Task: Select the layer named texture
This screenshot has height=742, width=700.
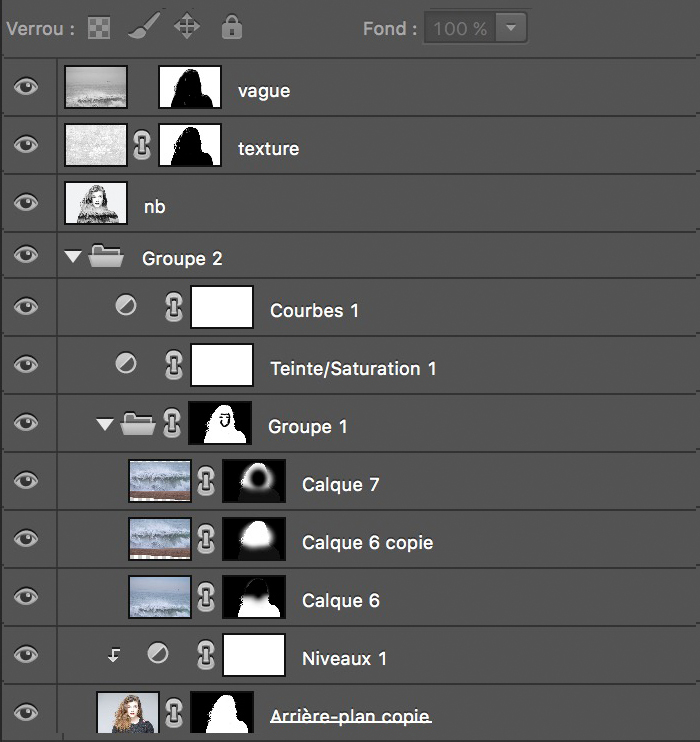Action: point(268,149)
